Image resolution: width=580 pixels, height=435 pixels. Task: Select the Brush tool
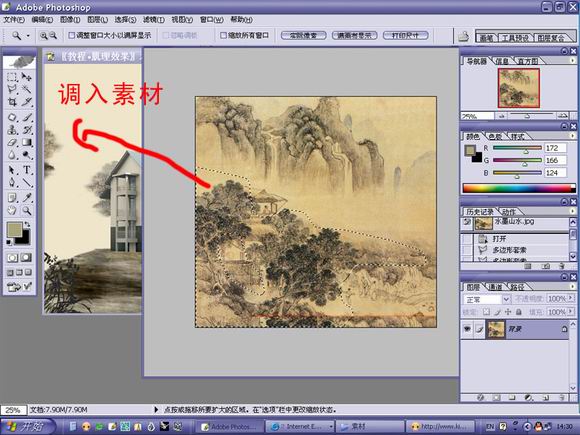click(x=26, y=118)
